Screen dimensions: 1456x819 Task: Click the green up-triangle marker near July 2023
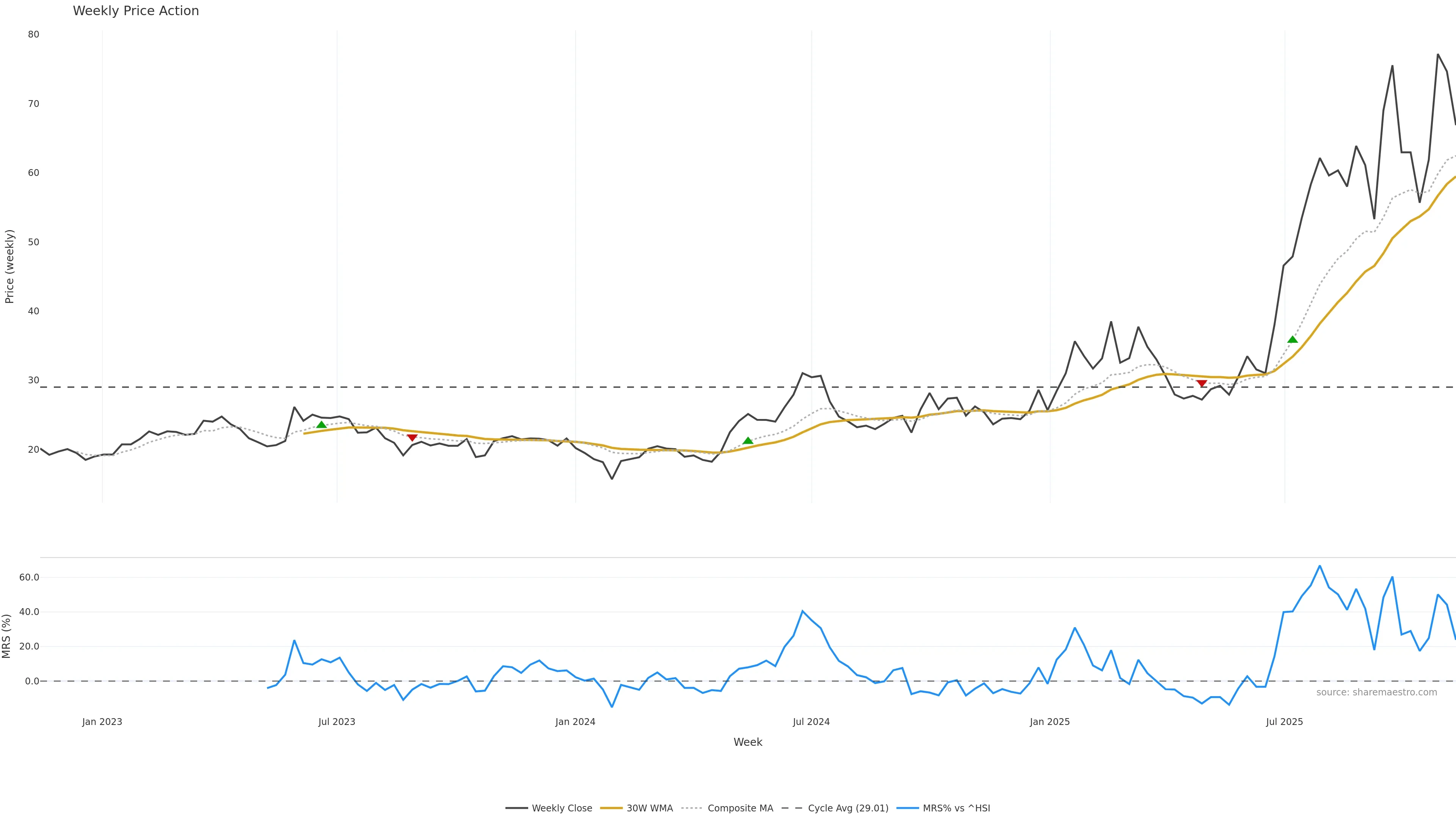[322, 425]
